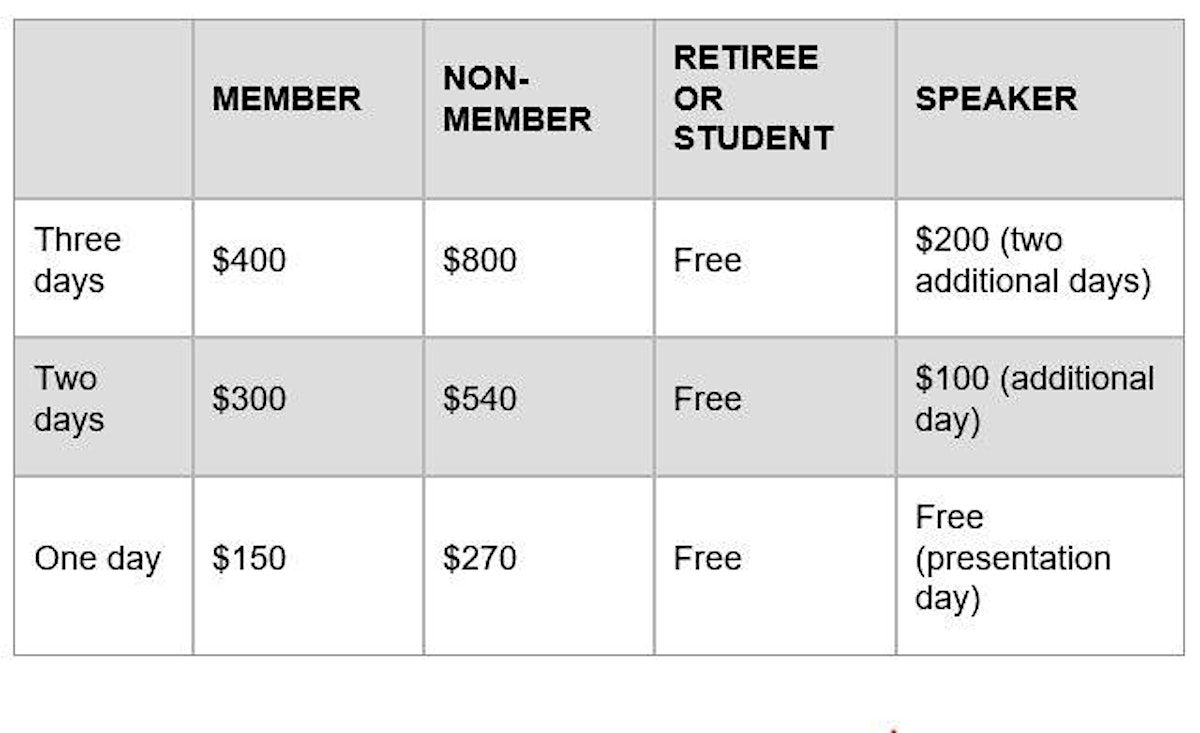
Task: Click the $270 non-member price cell
Action: [x=480, y=558]
